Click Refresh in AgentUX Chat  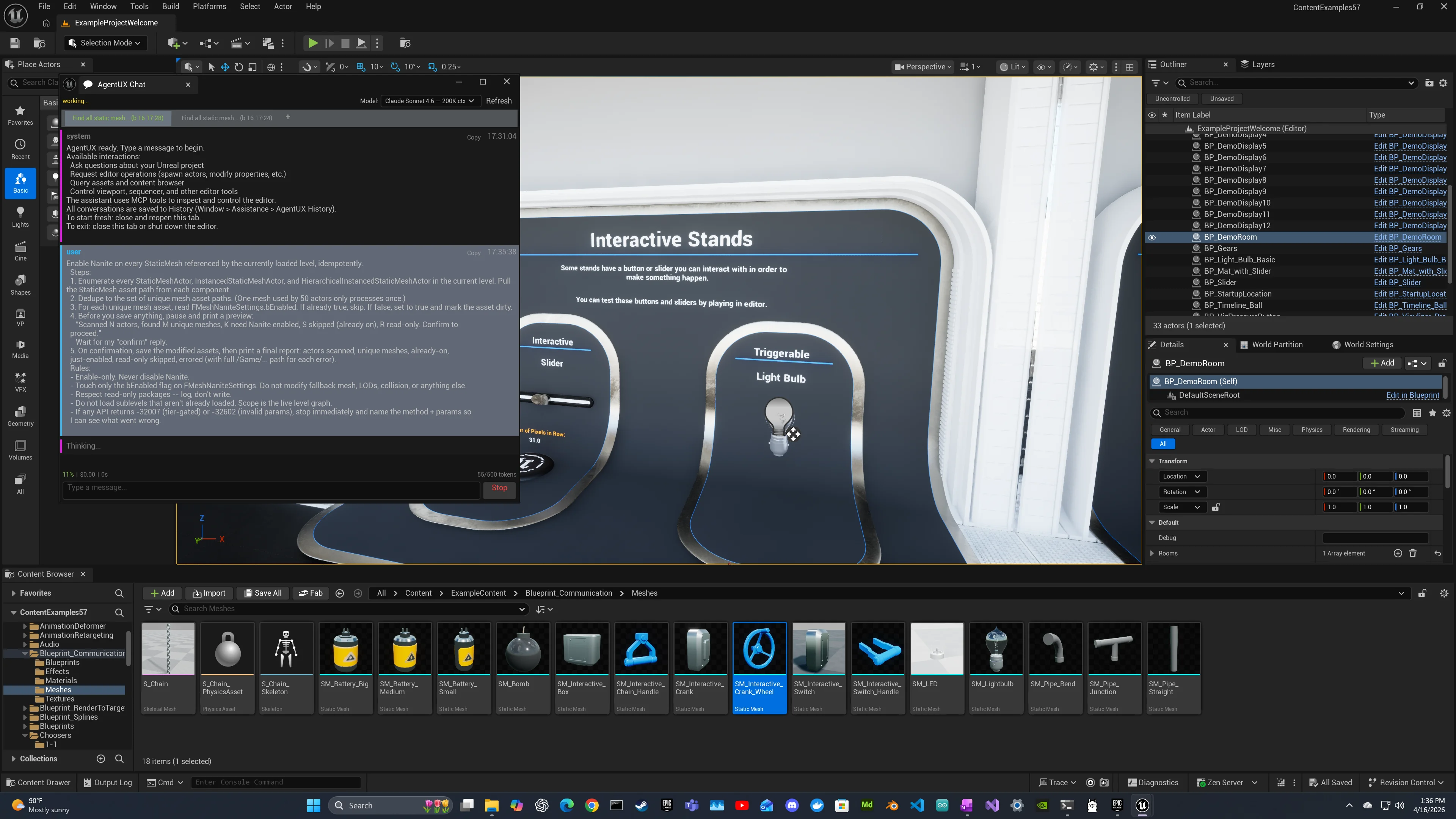click(x=499, y=100)
